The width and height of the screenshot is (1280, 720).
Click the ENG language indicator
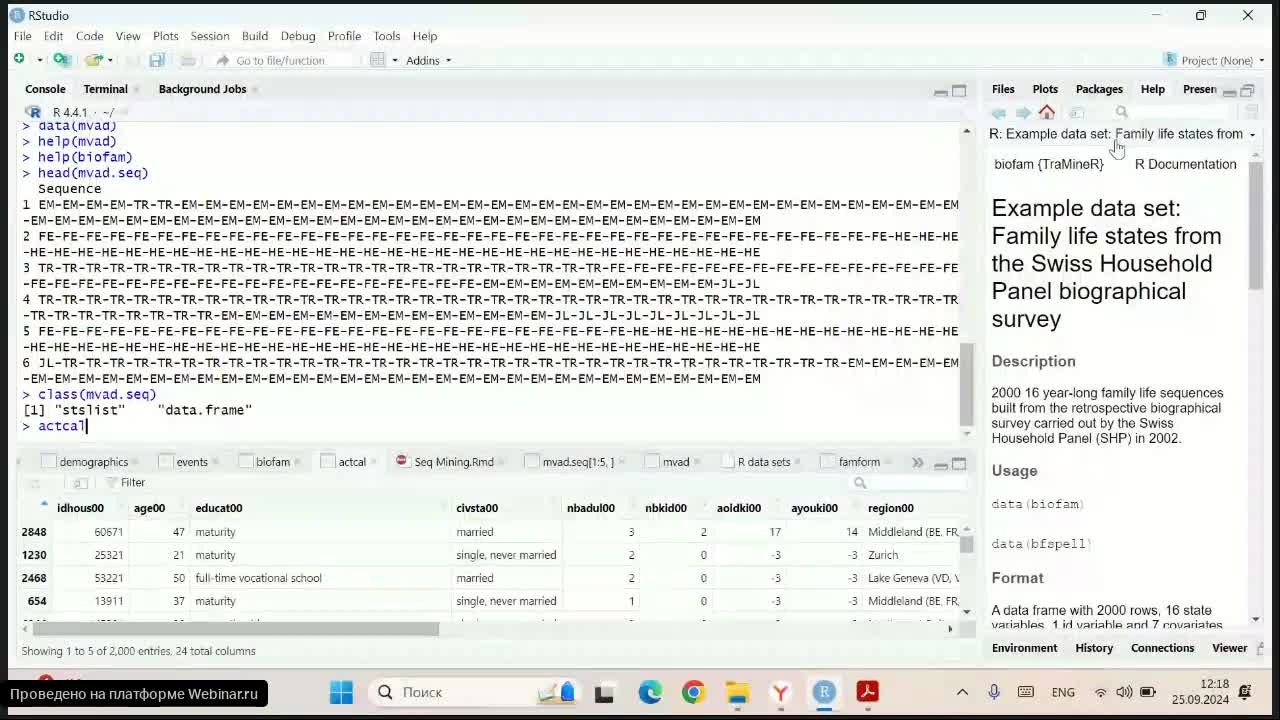point(1063,692)
